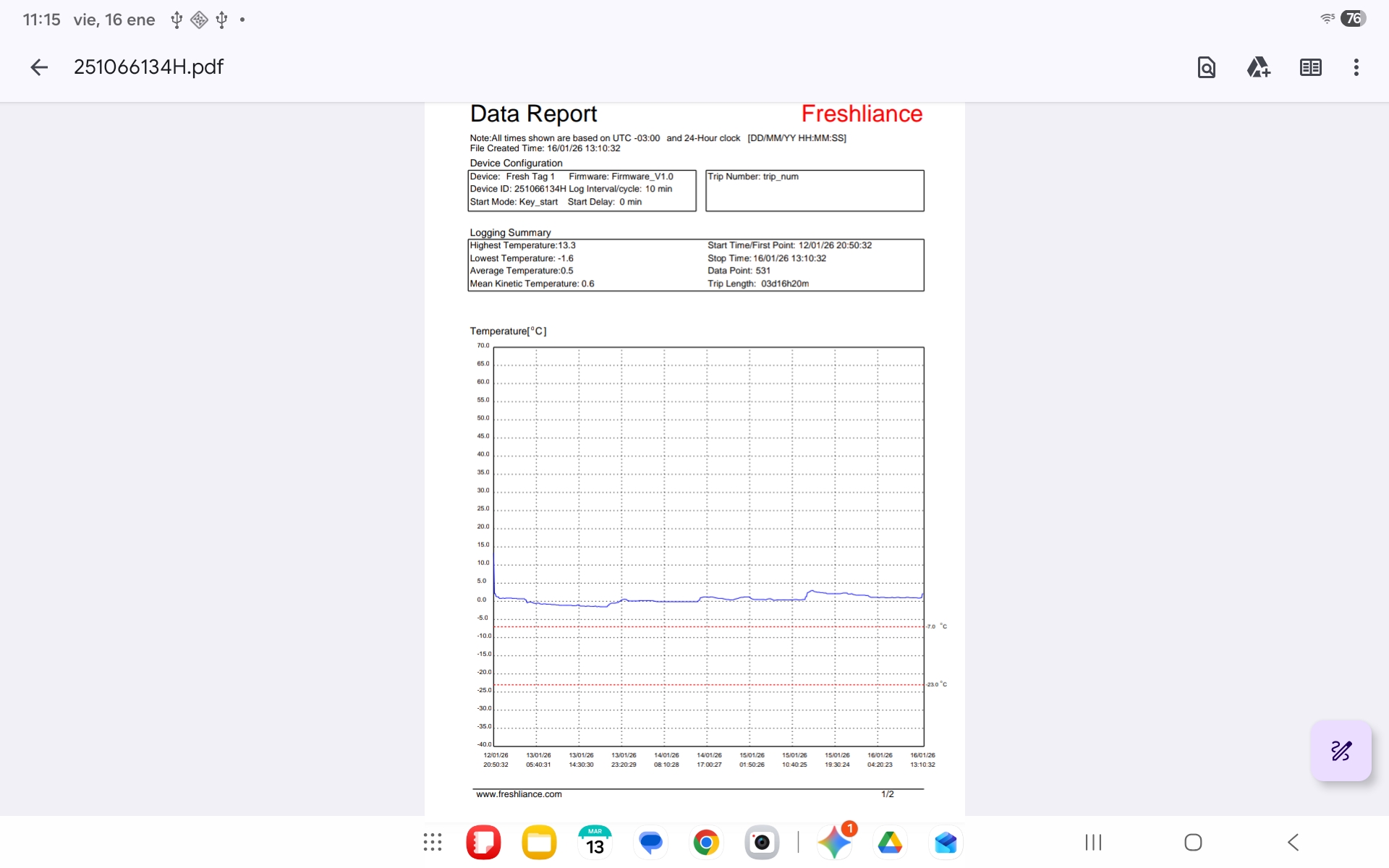Open find in document search icon
The height and width of the screenshot is (868, 1389).
point(1206,67)
